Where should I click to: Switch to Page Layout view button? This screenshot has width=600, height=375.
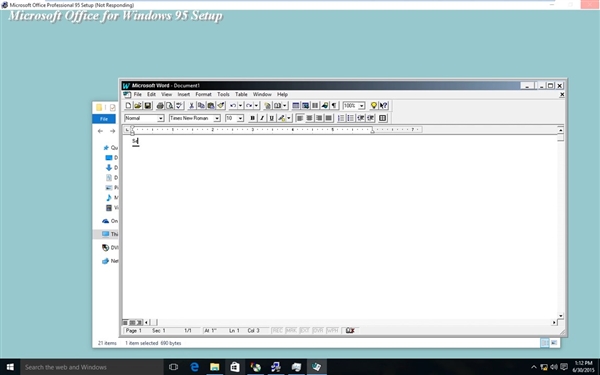coord(132,323)
